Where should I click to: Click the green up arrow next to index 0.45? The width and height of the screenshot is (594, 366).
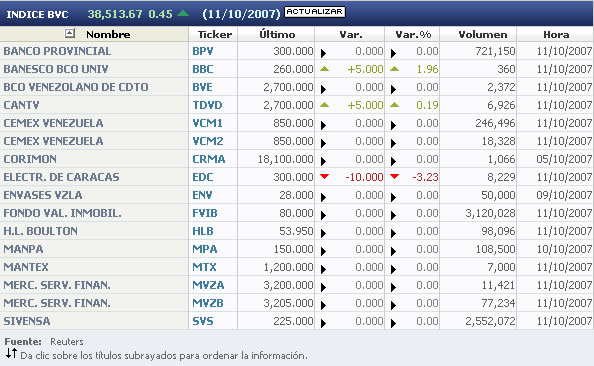183,13
